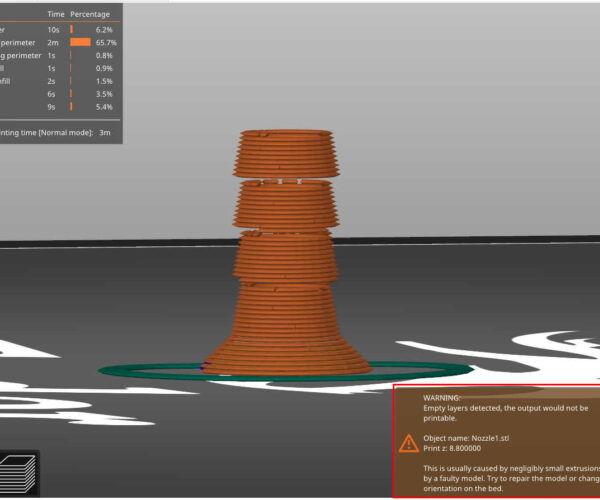The width and height of the screenshot is (600, 500).
Task: Click the long orange bar for 65.7%
Action: point(81,43)
